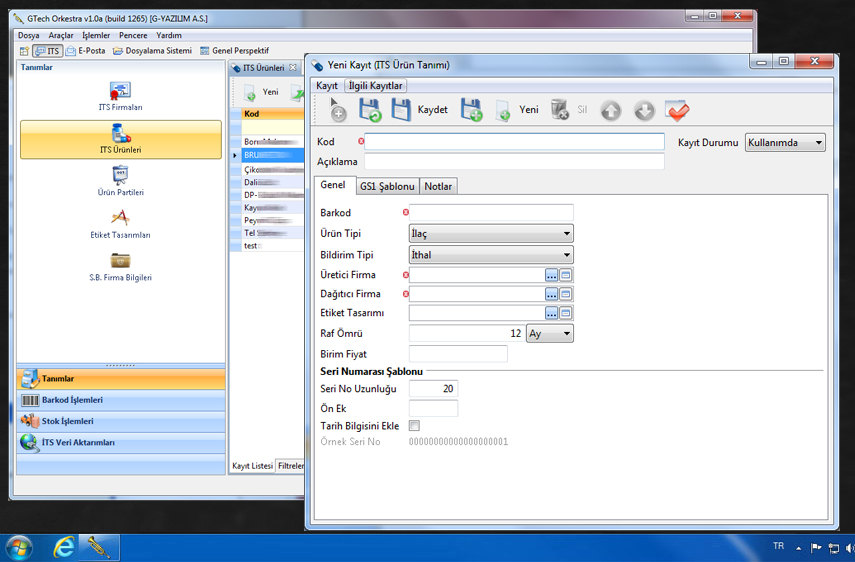Click the Sil trash icon
Viewport: 855px width, 562px height.
[568, 110]
